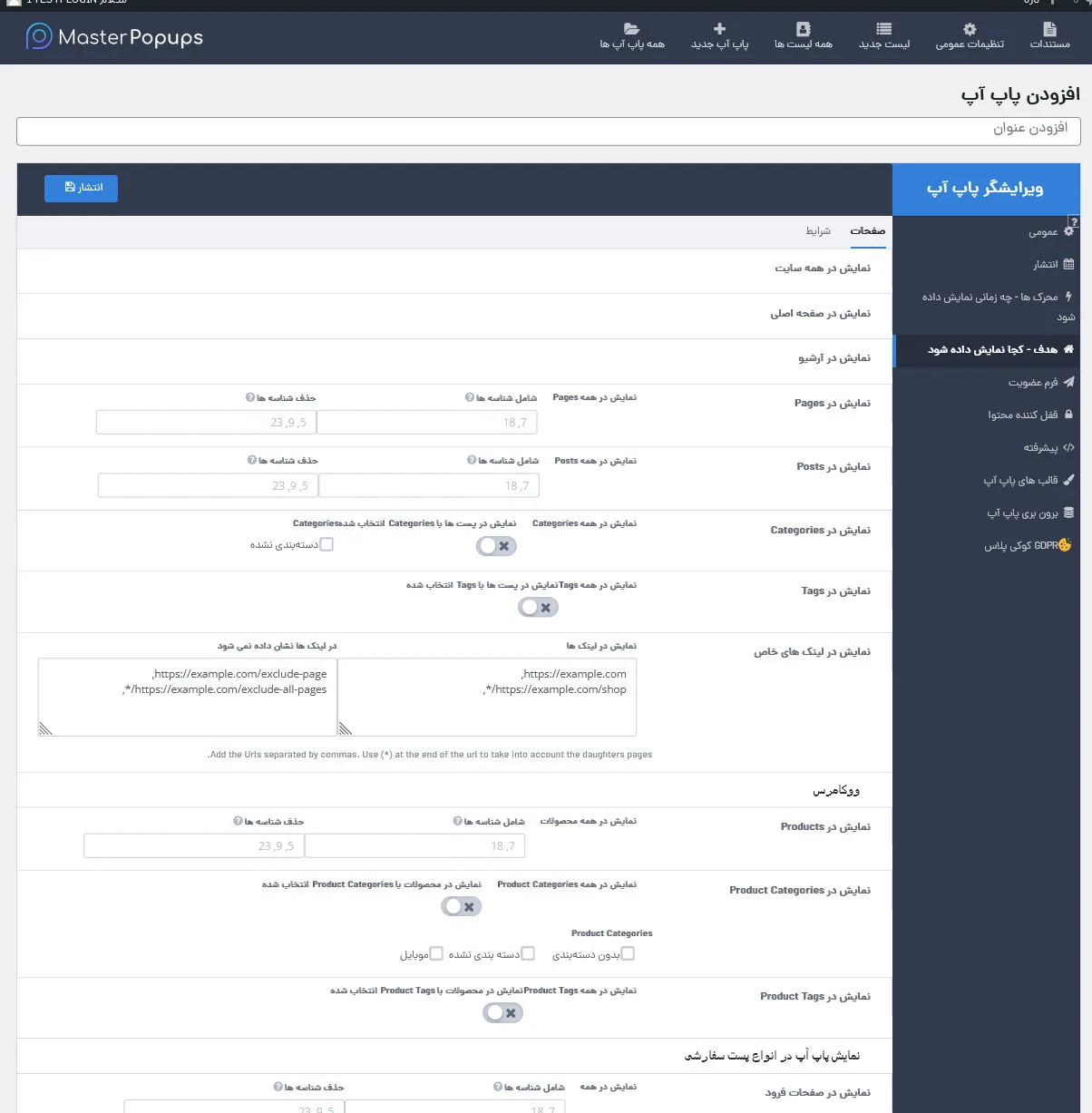This screenshot has height=1113, width=1092.
Task: Click the قفل کننده محتوا lock icon
Action: [1068, 415]
